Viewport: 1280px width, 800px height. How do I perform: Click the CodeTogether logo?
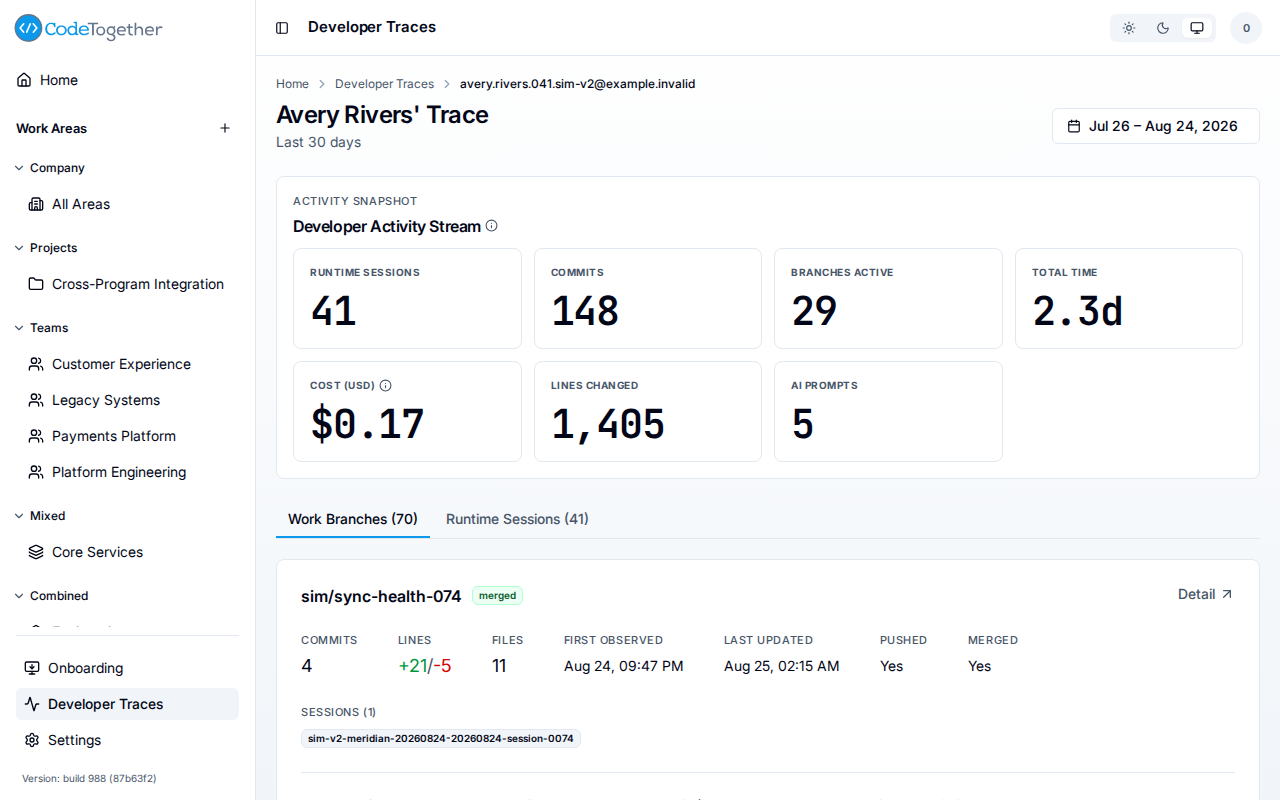[x=88, y=29]
